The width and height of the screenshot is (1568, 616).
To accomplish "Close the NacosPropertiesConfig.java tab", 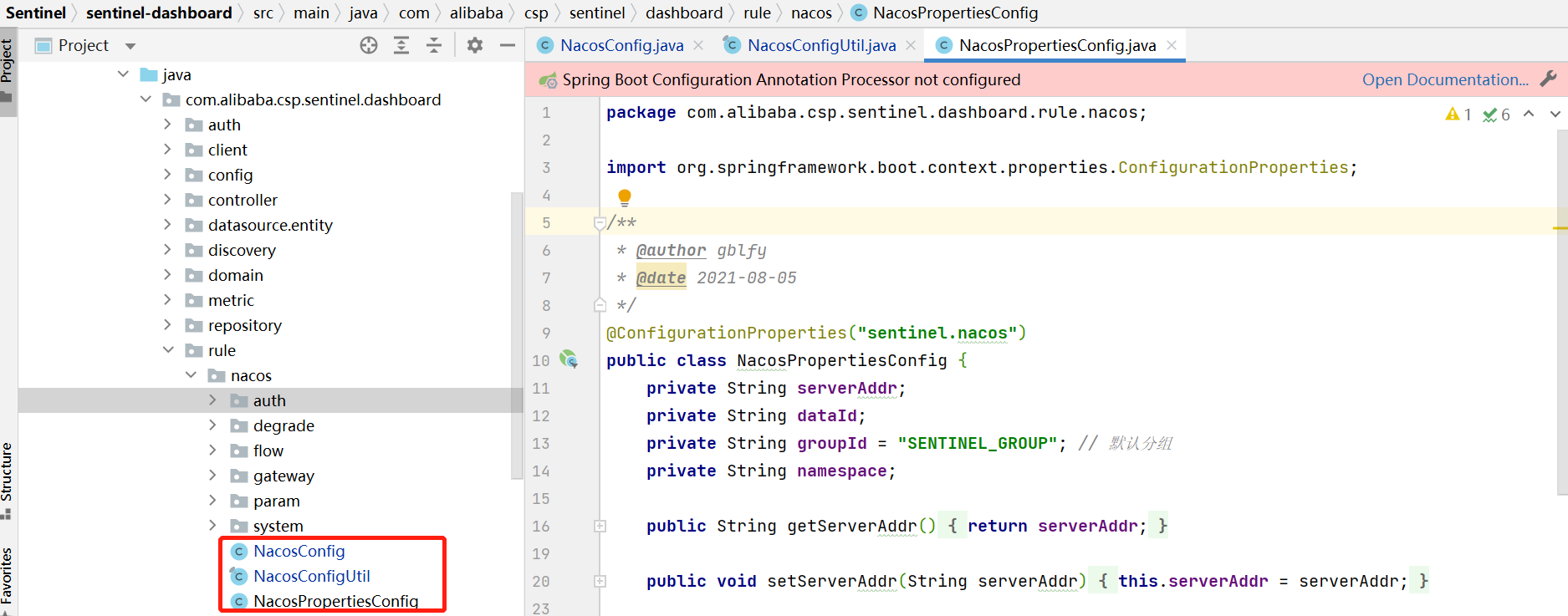I will pos(1172,45).
